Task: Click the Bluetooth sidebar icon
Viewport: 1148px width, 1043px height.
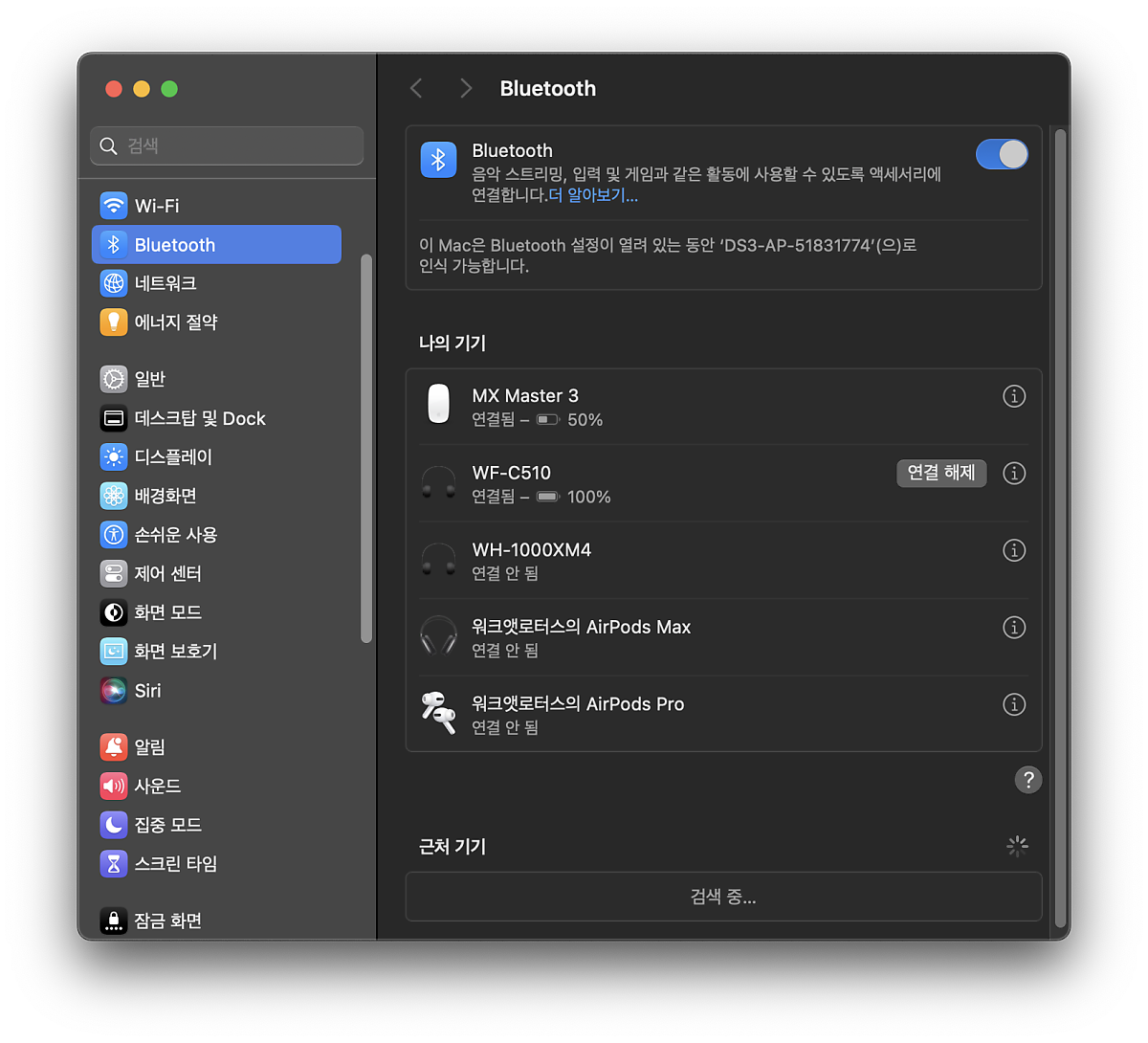Action: [x=114, y=245]
